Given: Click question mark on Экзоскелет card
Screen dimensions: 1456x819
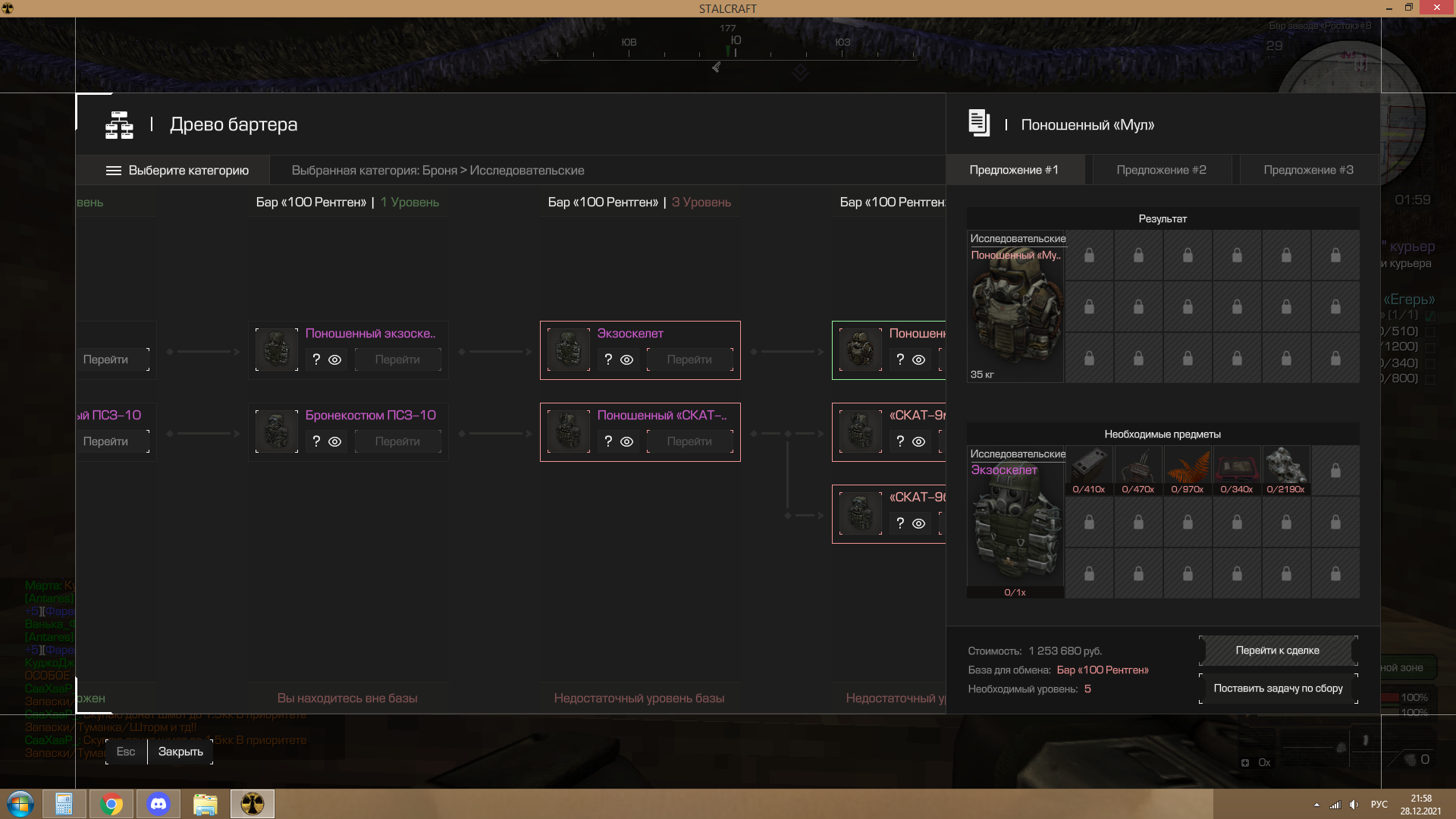Looking at the screenshot, I should pos(608,359).
